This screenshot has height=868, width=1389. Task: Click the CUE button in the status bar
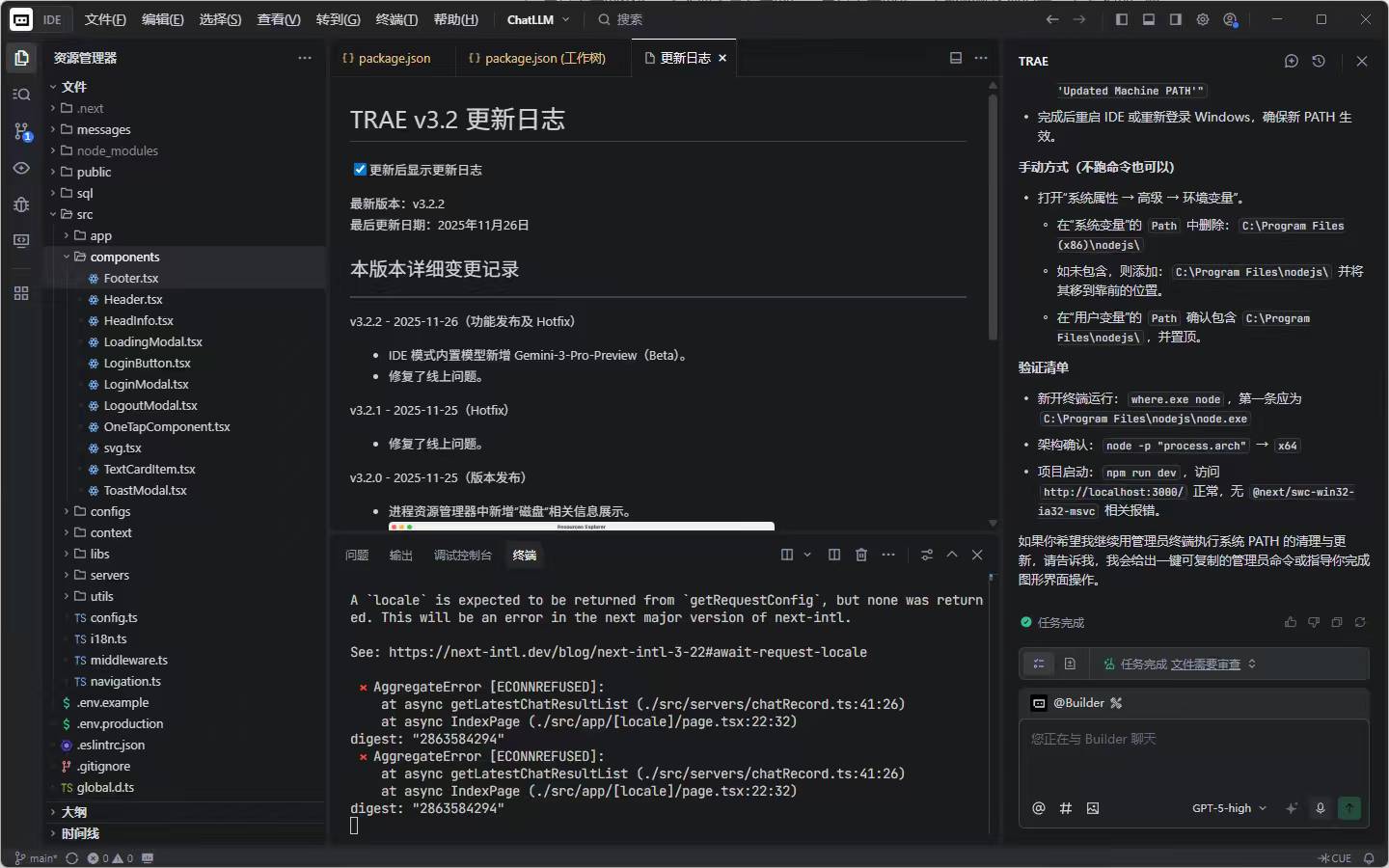pyautogui.click(x=1335, y=858)
